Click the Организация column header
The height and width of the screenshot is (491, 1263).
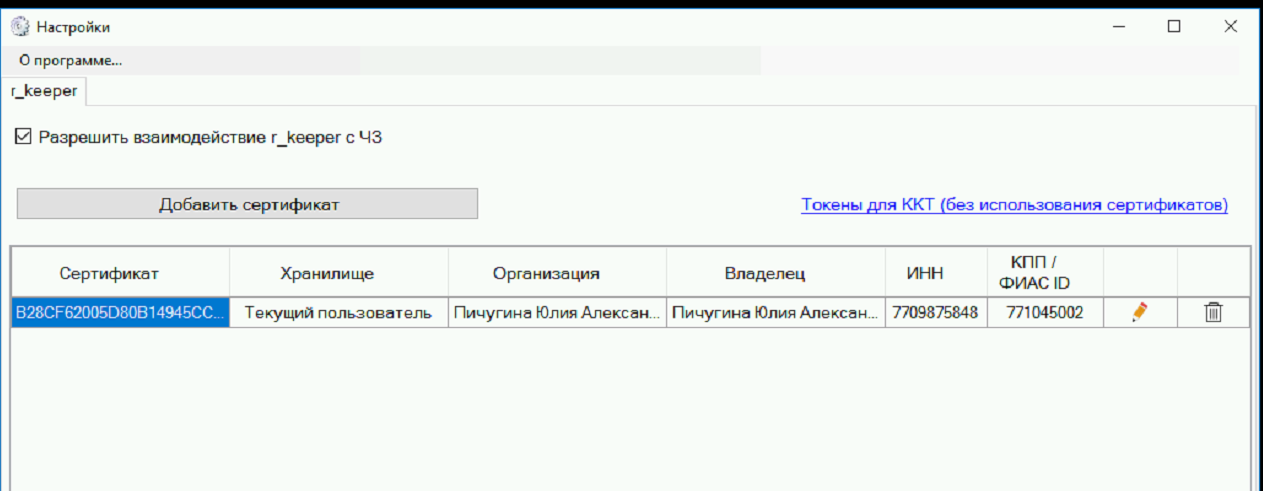(x=546, y=273)
